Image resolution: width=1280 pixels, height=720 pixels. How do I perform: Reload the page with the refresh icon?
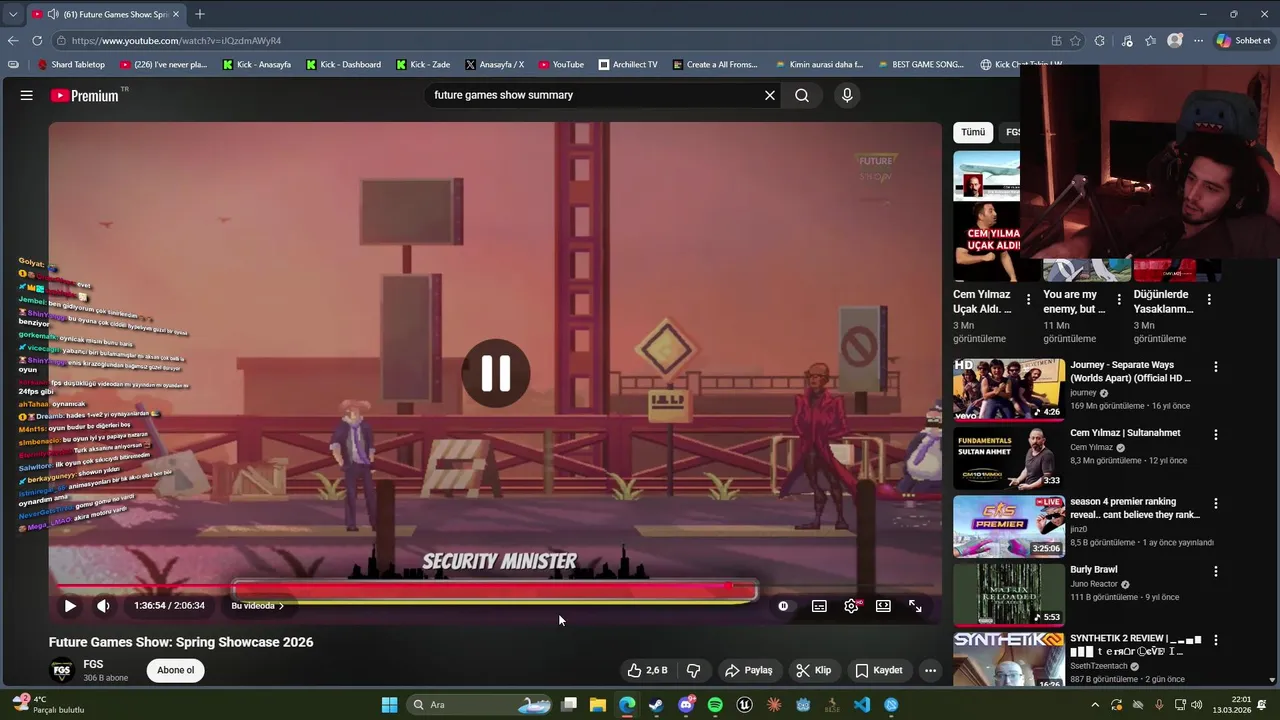point(37,41)
